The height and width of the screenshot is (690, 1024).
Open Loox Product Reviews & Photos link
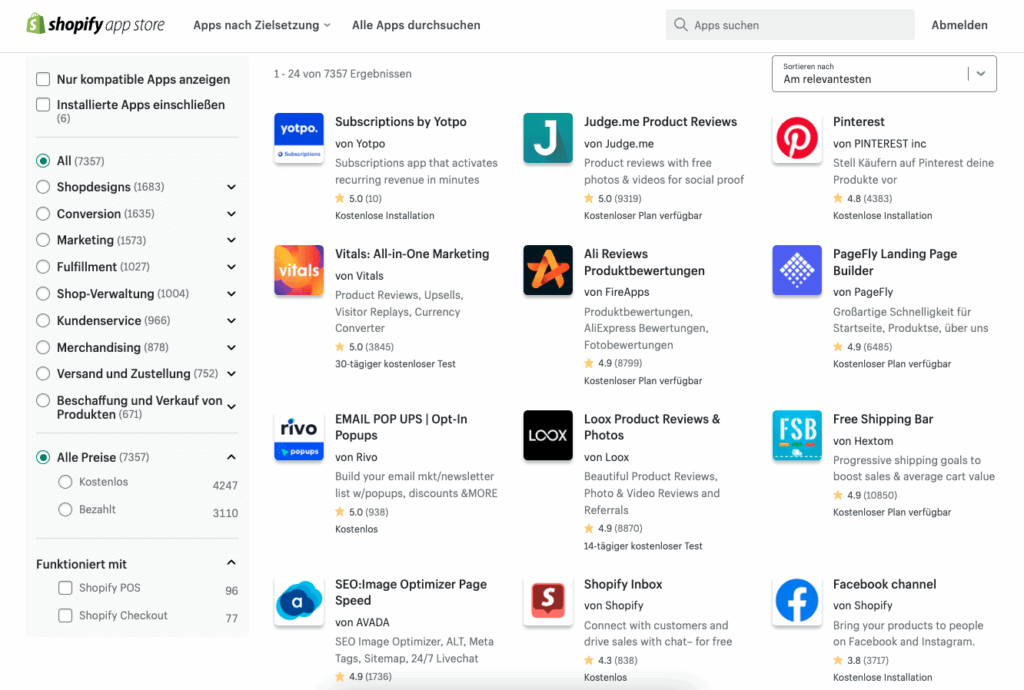coord(652,427)
